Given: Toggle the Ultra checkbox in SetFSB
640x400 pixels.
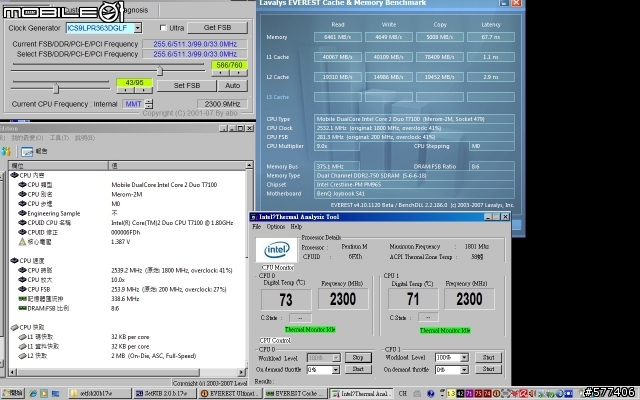Looking at the screenshot, I should click(x=163, y=28).
